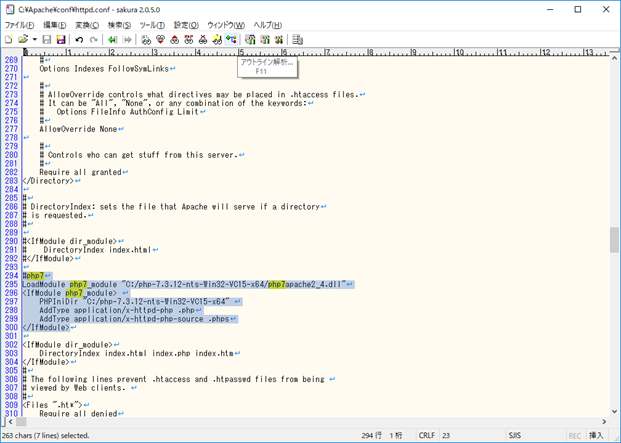
Task: Click the sakura app icon in title bar
Action: click(x=10, y=10)
